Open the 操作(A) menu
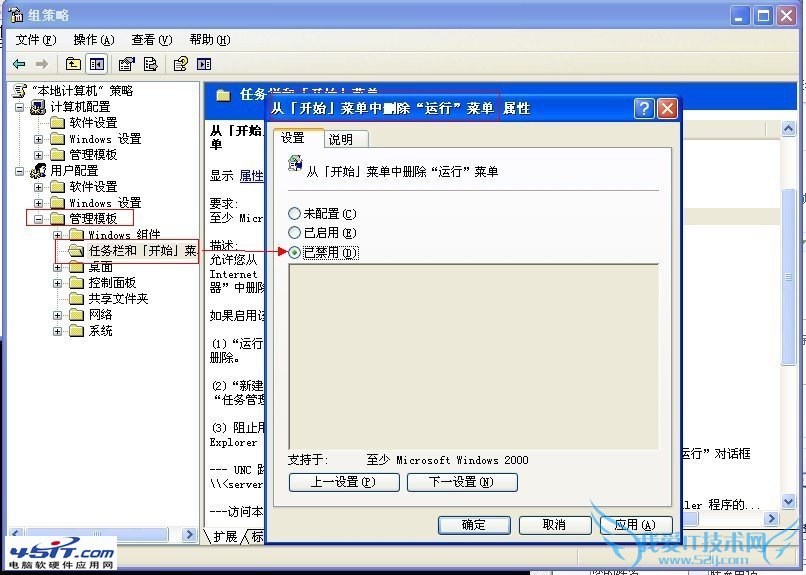806x575 pixels. point(94,40)
